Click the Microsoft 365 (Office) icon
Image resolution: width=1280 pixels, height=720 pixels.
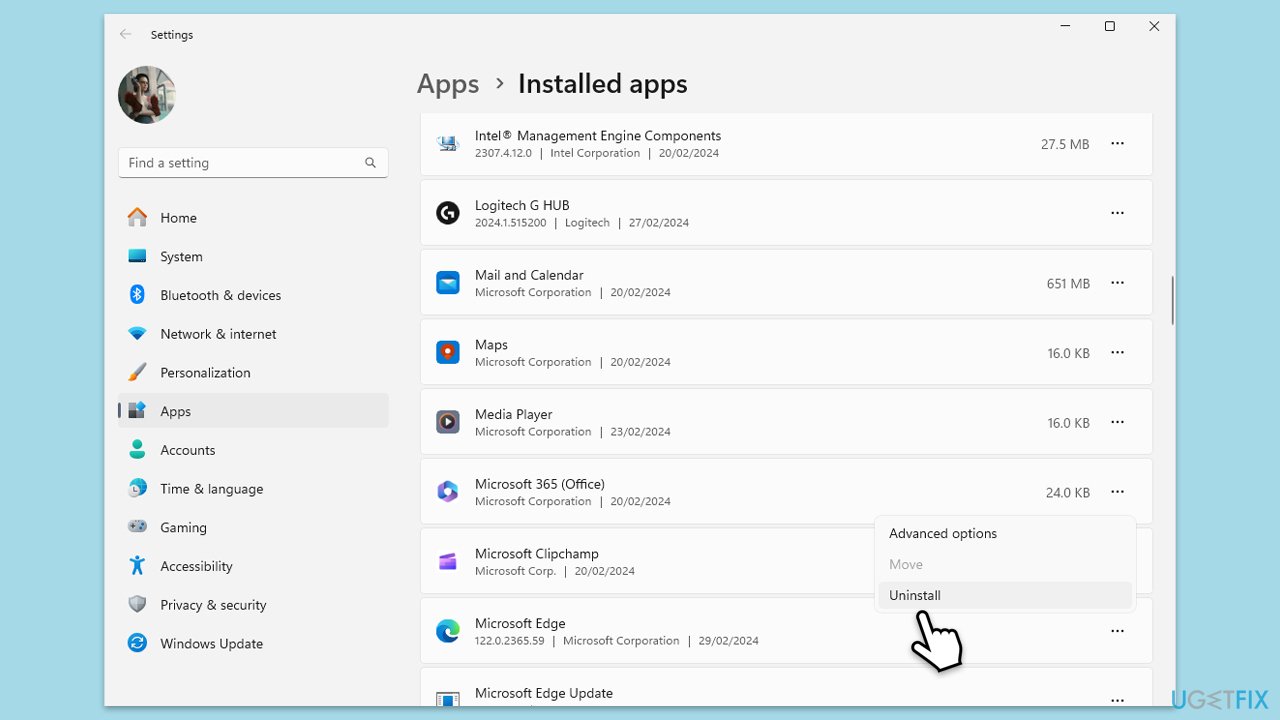447,492
